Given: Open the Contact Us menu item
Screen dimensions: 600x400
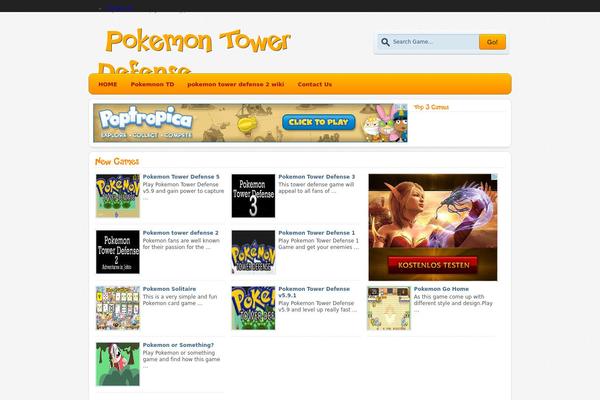Looking at the screenshot, I should coord(315,84).
